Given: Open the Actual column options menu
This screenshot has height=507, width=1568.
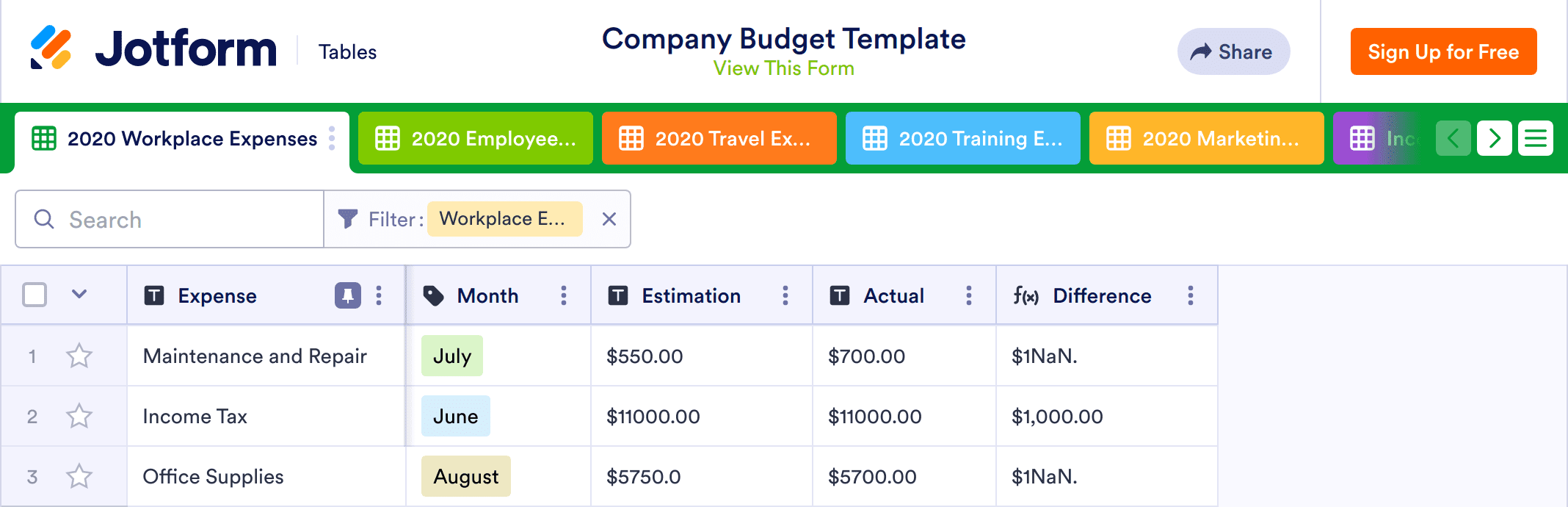Looking at the screenshot, I should pos(969,295).
